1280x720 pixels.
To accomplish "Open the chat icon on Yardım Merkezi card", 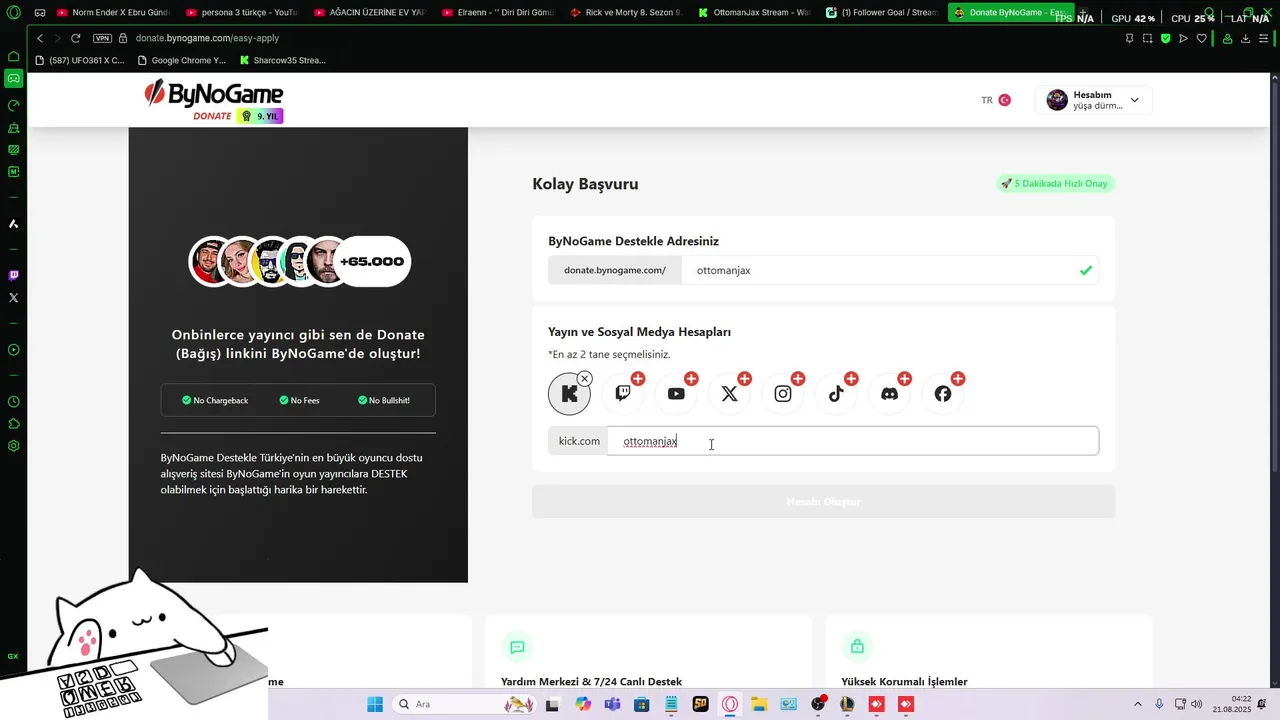I will click(x=517, y=647).
